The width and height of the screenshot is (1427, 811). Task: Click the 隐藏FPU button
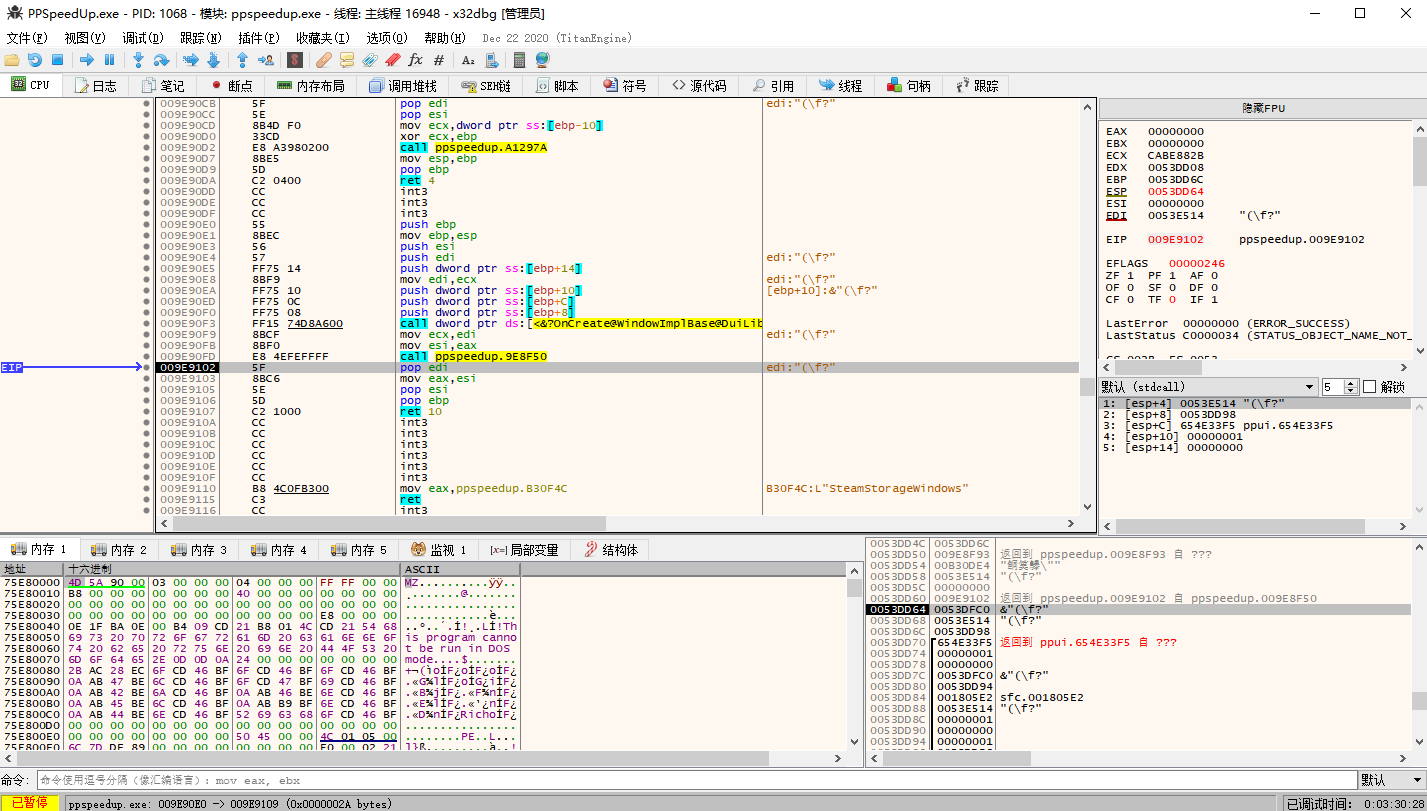point(1263,108)
